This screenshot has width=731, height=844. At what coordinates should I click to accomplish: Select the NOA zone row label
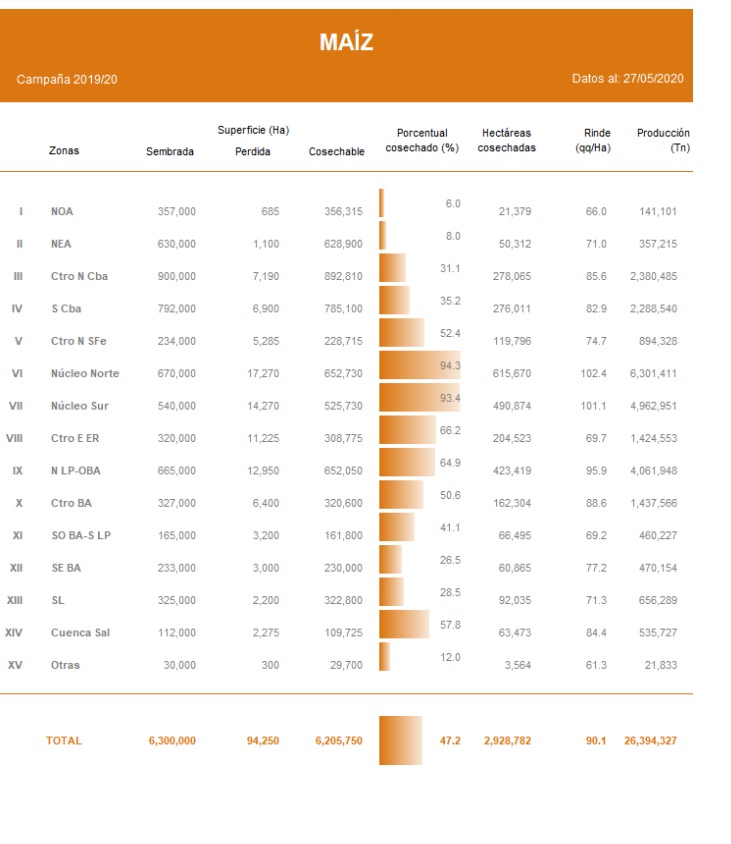coord(62,212)
